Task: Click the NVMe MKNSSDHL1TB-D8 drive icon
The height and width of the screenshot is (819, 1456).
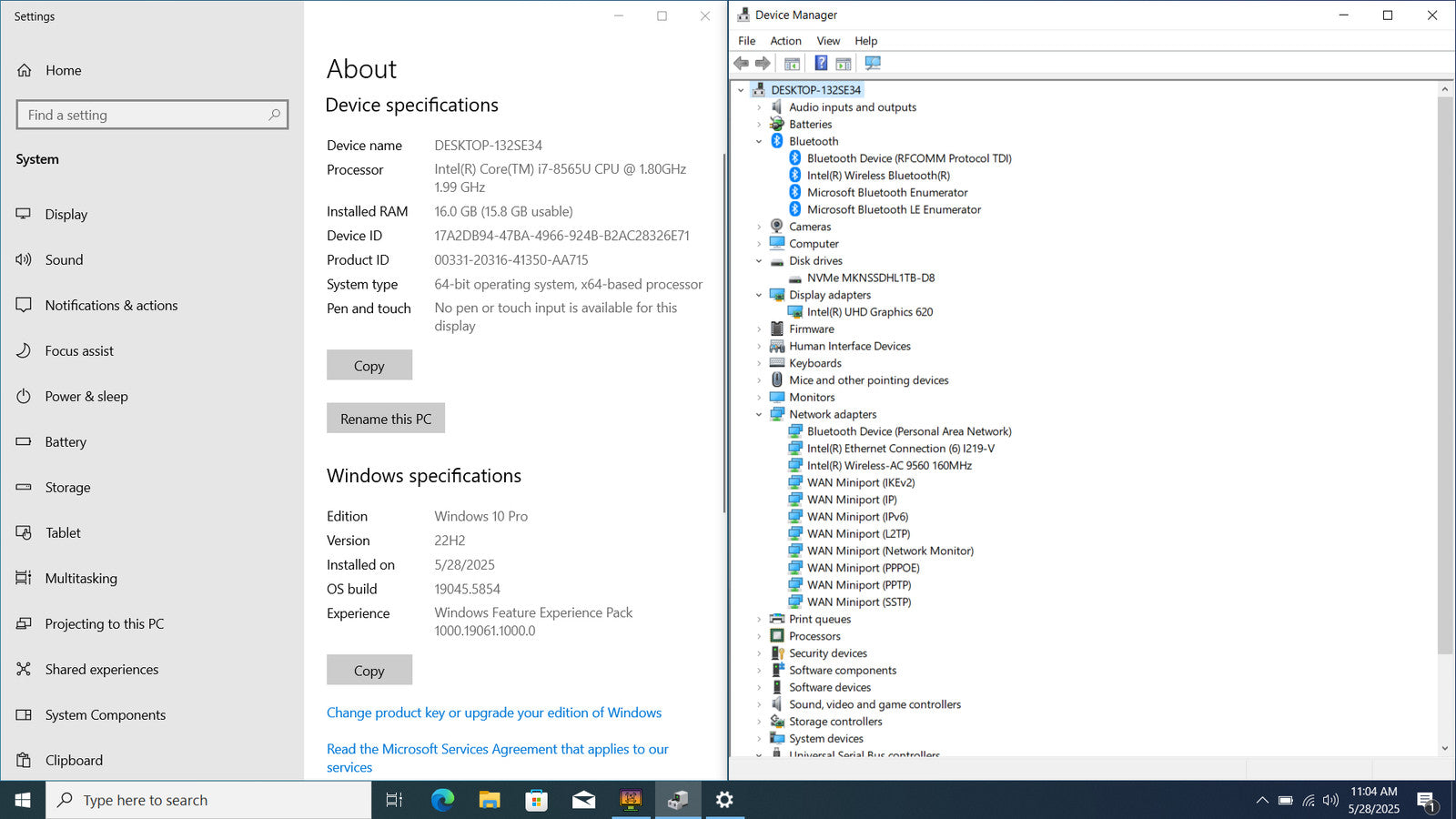Action: [x=795, y=278]
